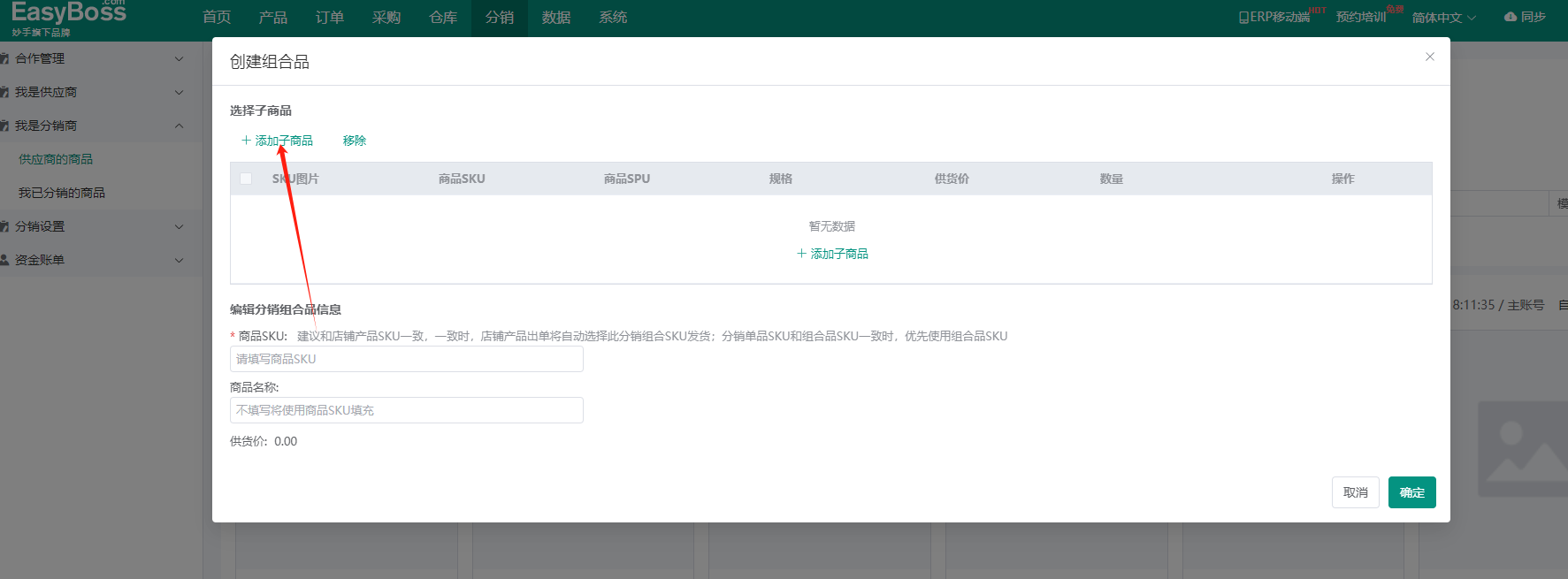
Task: Click the 取消 button
Action: (x=1355, y=492)
